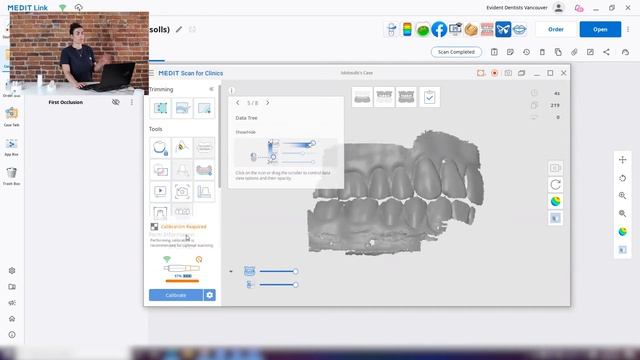Open calibration settings gear button
Image resolution: width=640 pixels, height=360 pixels.
pos(209,295)
